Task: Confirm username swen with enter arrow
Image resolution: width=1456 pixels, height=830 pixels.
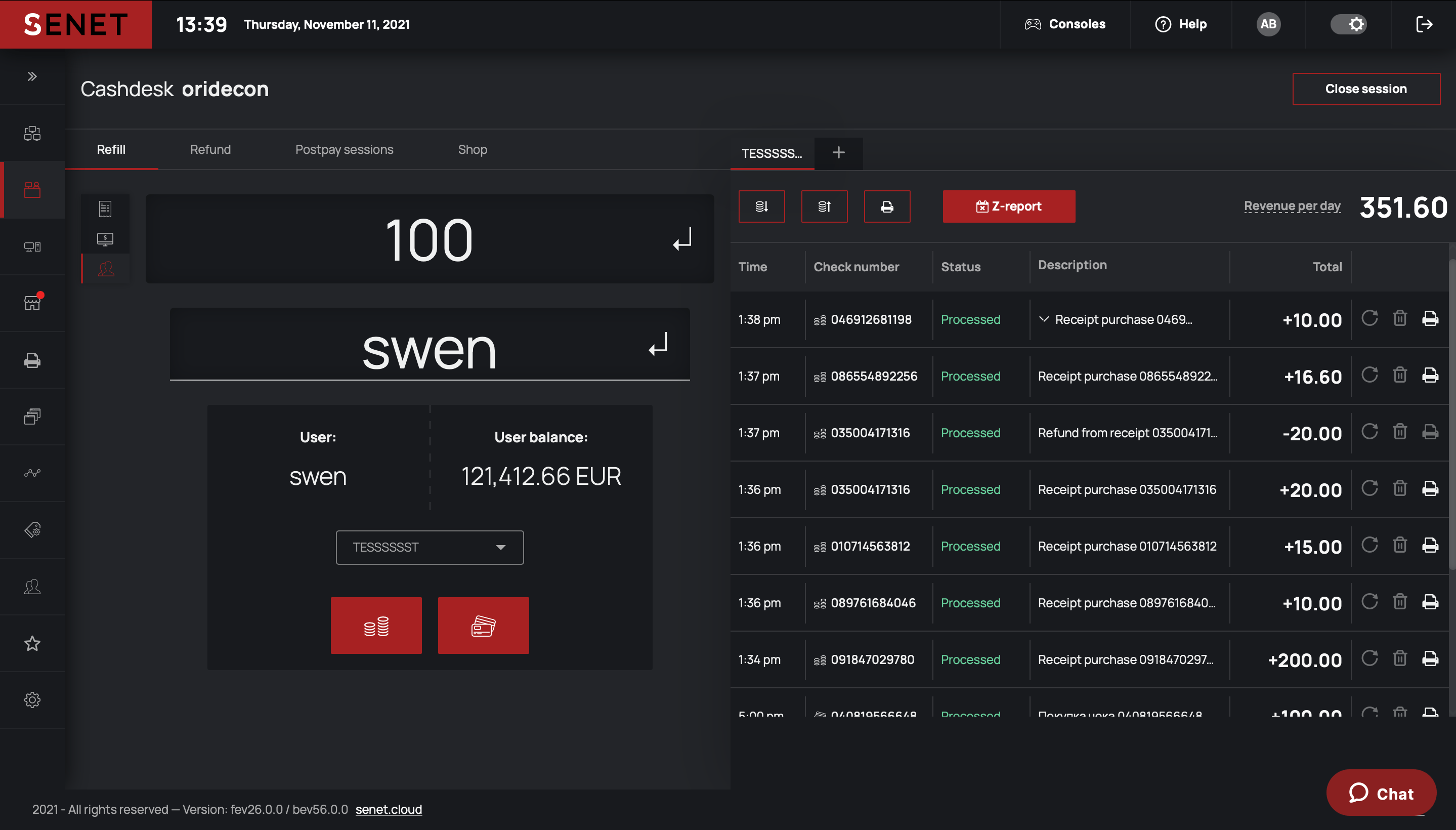Action: point(658,344)
